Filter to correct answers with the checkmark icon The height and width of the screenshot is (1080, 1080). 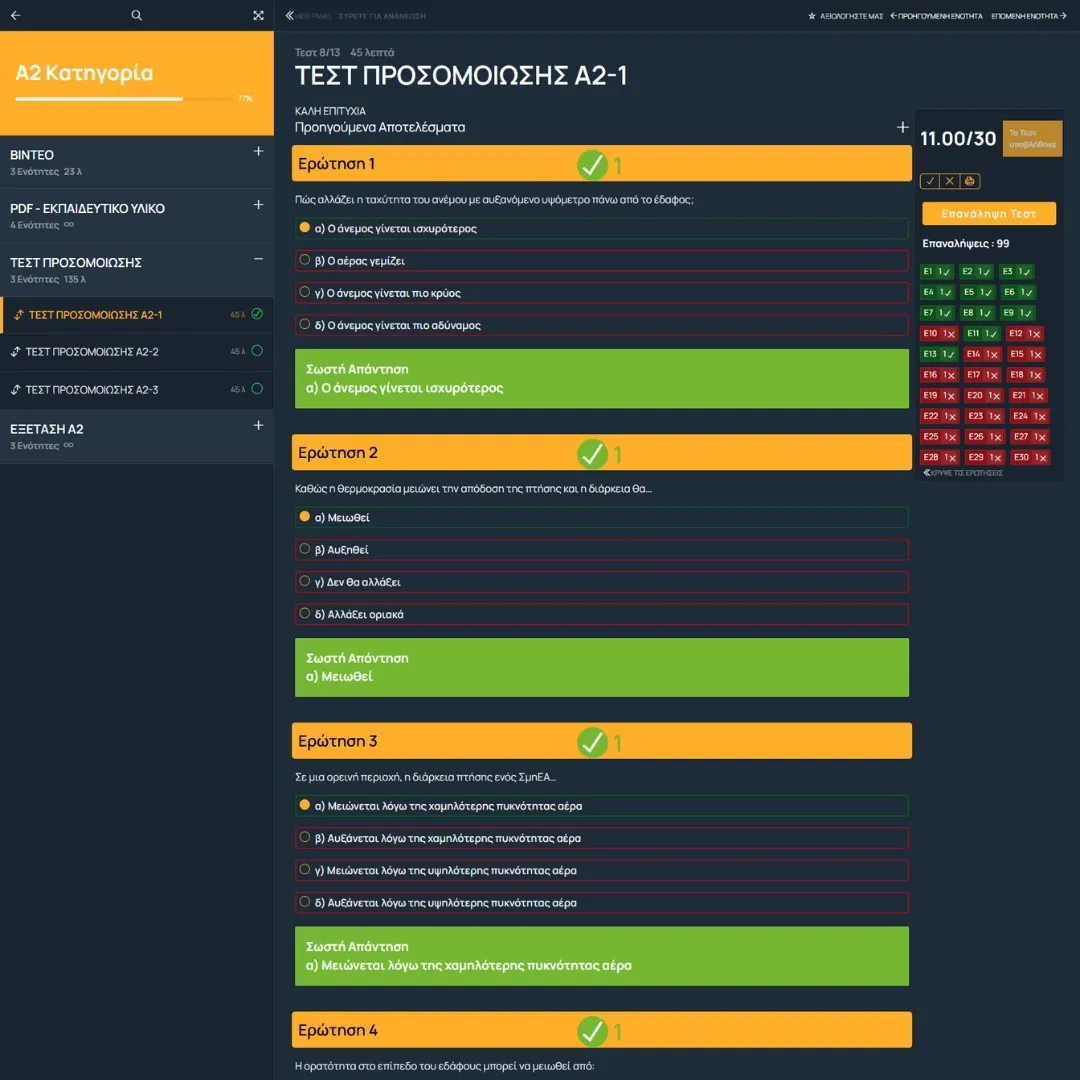tap(930, 181)
